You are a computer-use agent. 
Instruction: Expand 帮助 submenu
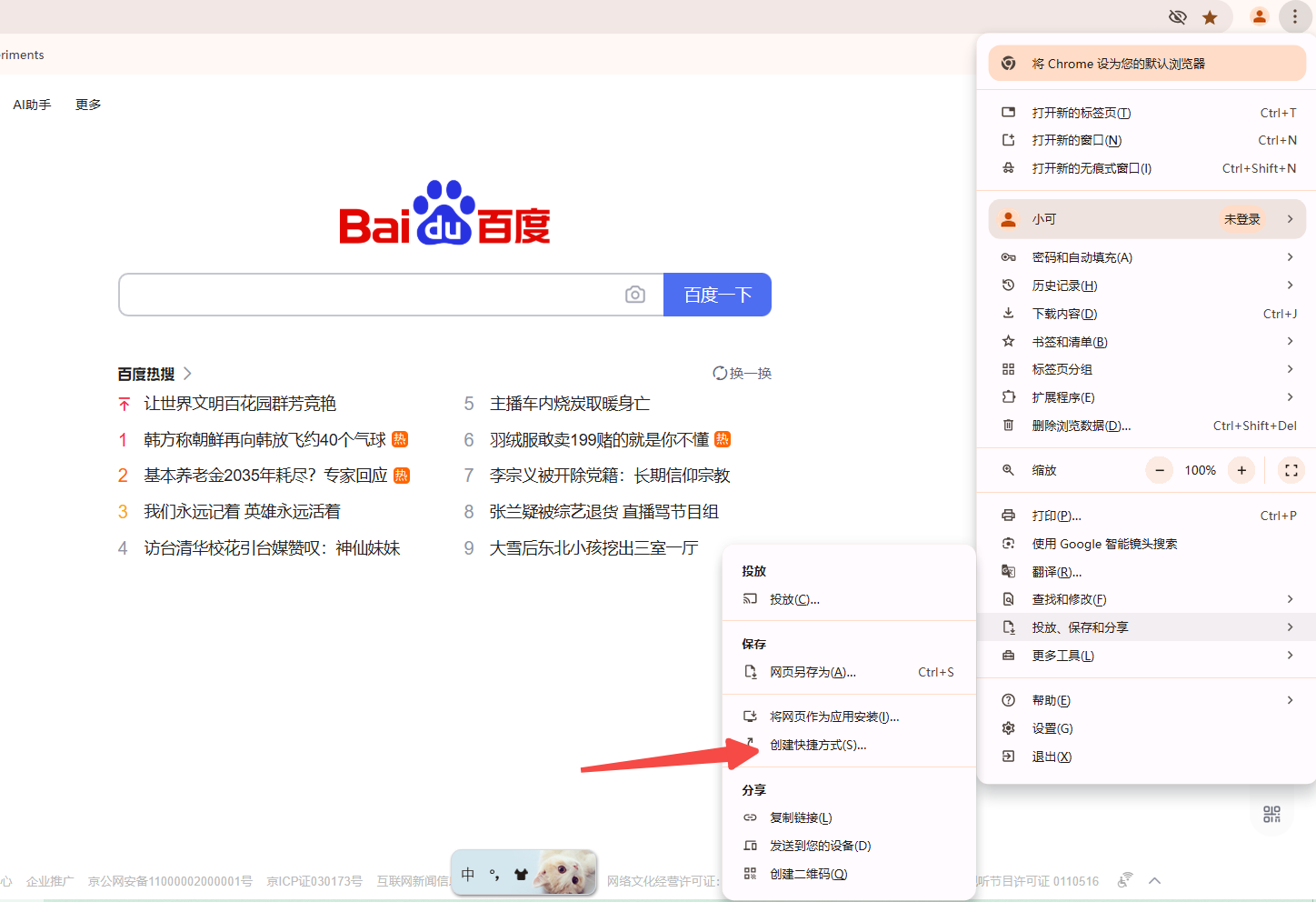coord(1147,700)
